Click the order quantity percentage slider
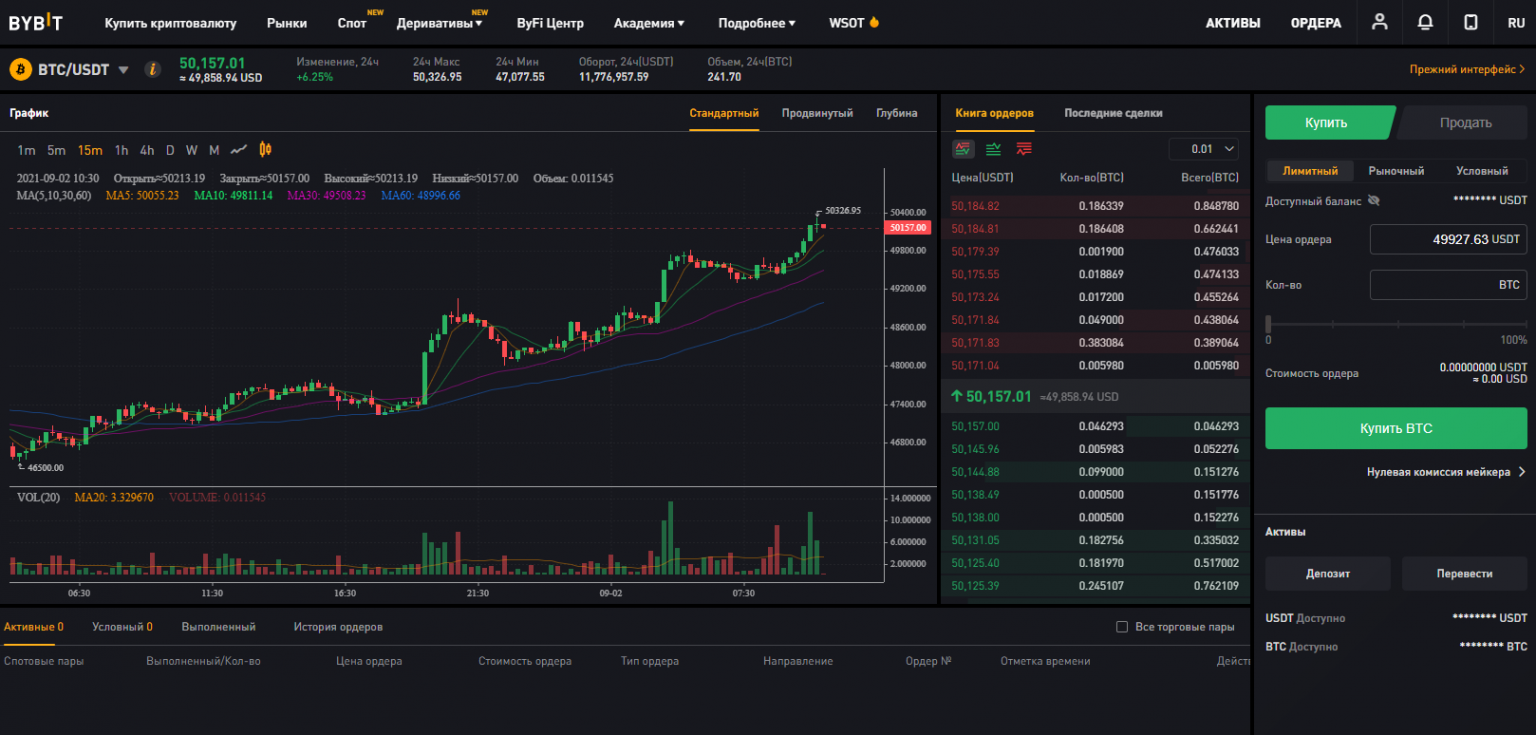This screenshot has height=735, width=1536. (x=1396, y=323)
